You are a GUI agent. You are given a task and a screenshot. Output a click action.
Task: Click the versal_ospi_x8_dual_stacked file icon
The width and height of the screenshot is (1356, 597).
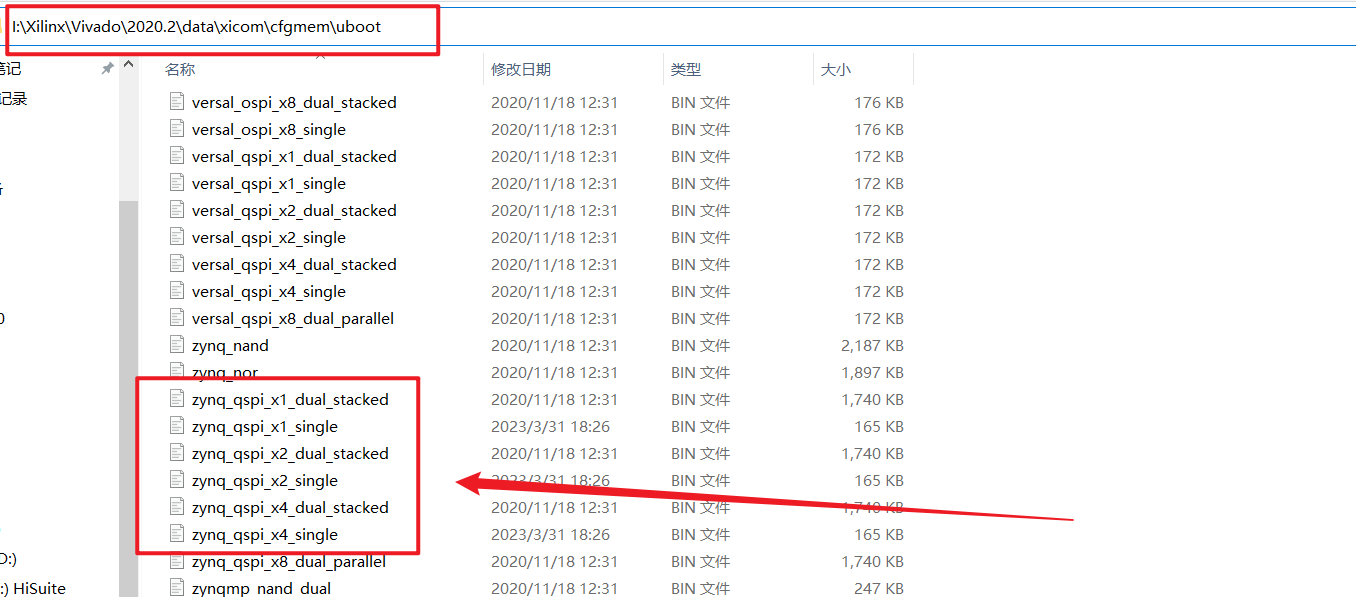(177, 102)
